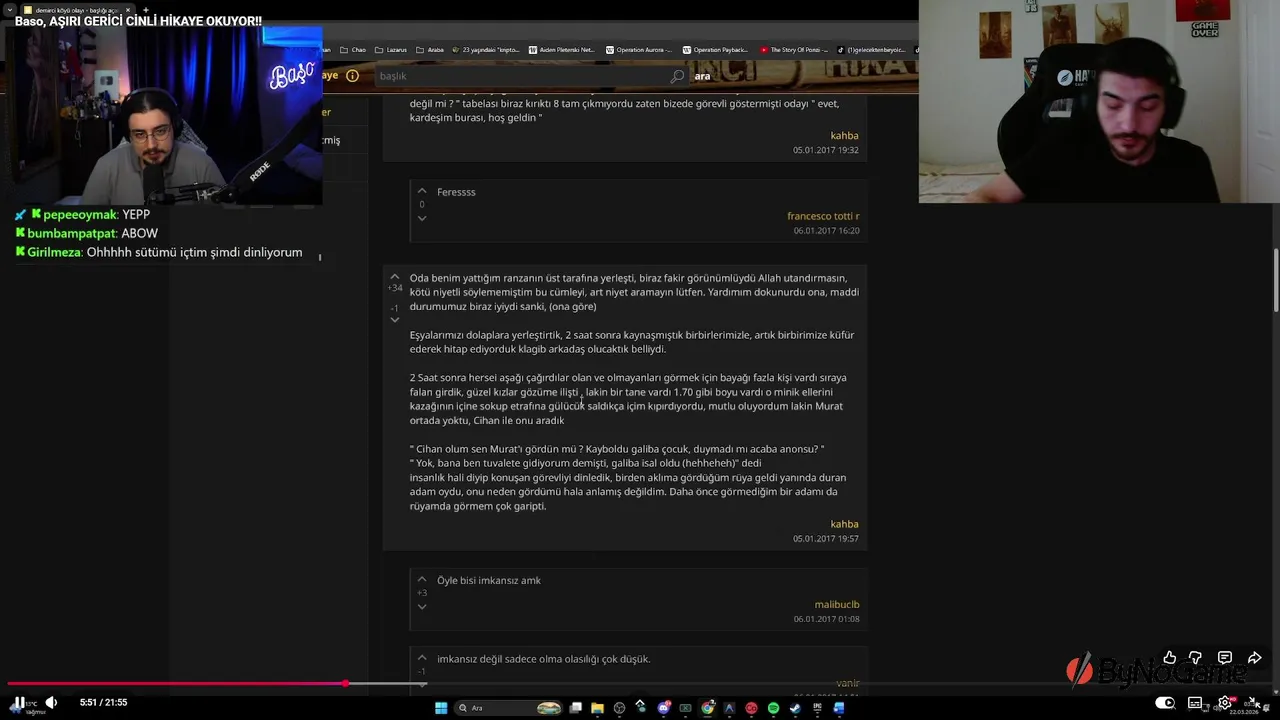Open The Story Of Ponzi bookmark

[x=794, y=50]
